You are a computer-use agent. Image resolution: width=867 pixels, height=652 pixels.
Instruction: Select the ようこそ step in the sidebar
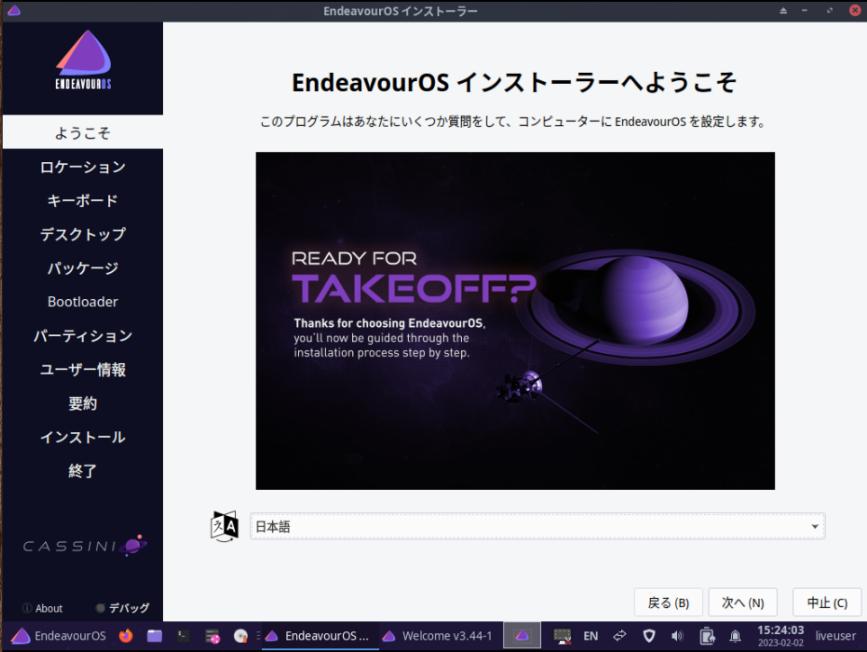[83, 132]
